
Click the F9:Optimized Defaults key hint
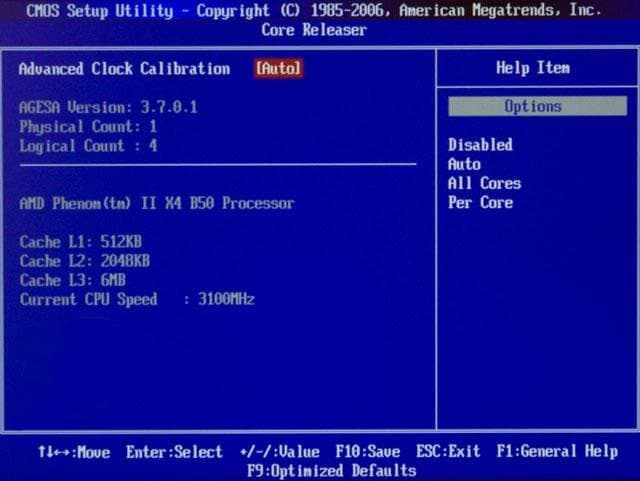331,471
